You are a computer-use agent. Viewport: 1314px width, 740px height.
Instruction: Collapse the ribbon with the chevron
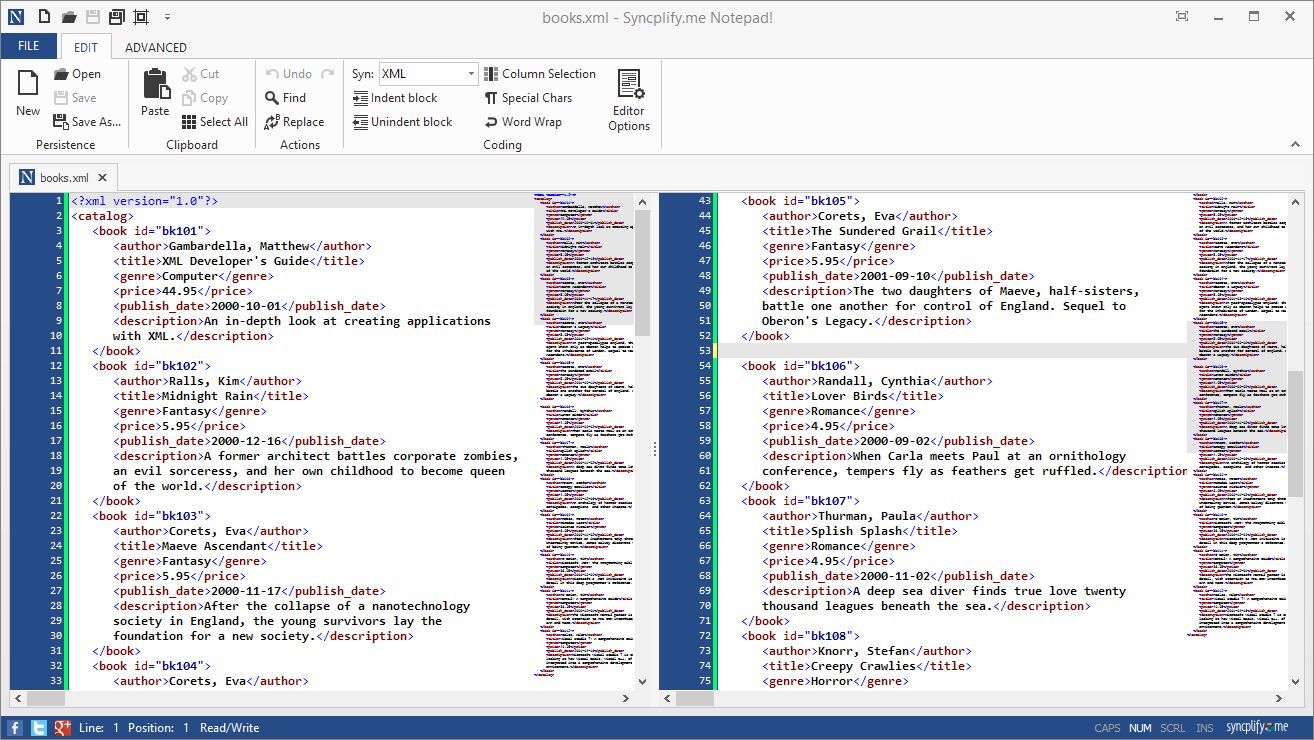(1295, 143)
